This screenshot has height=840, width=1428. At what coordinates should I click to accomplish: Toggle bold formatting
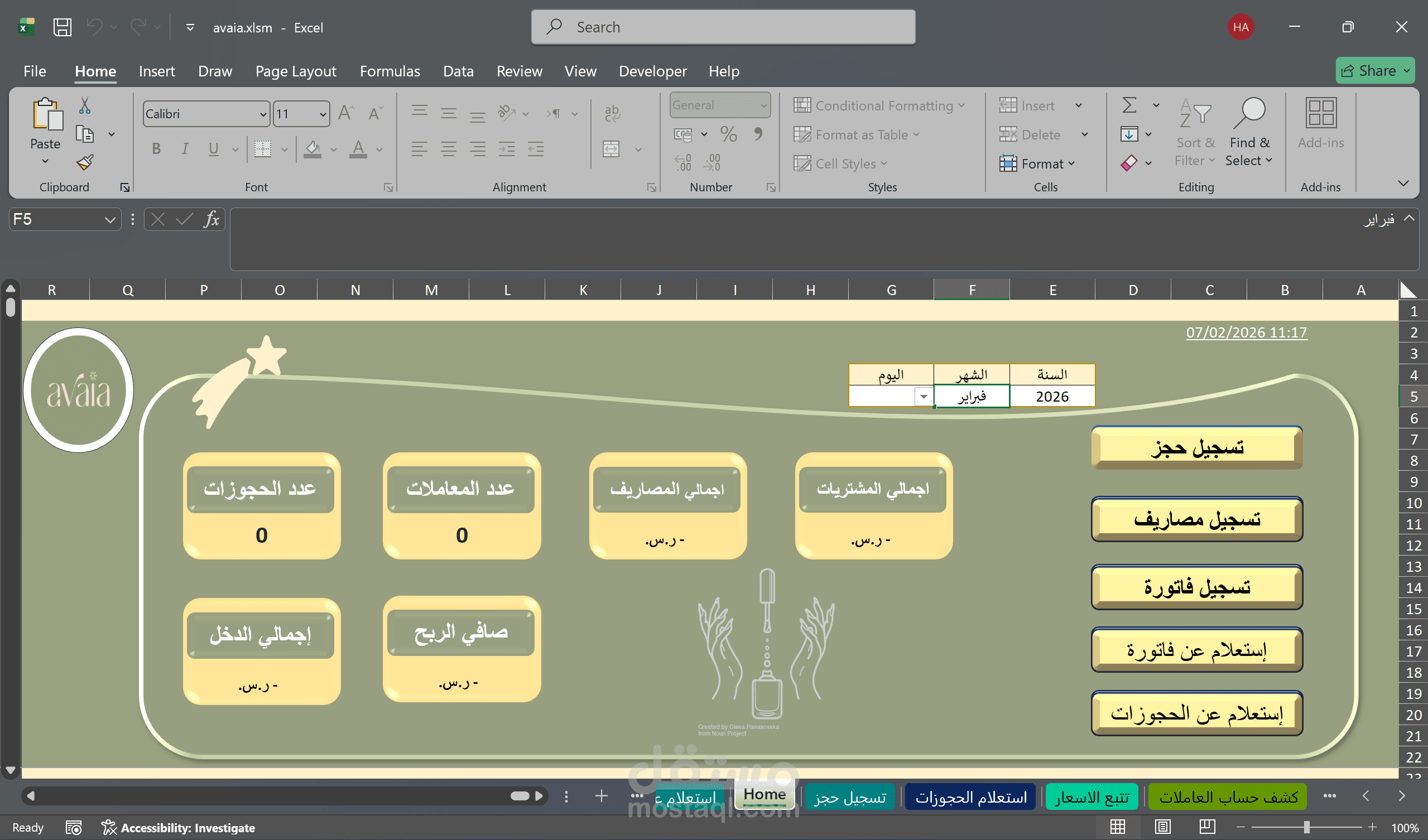156,148
